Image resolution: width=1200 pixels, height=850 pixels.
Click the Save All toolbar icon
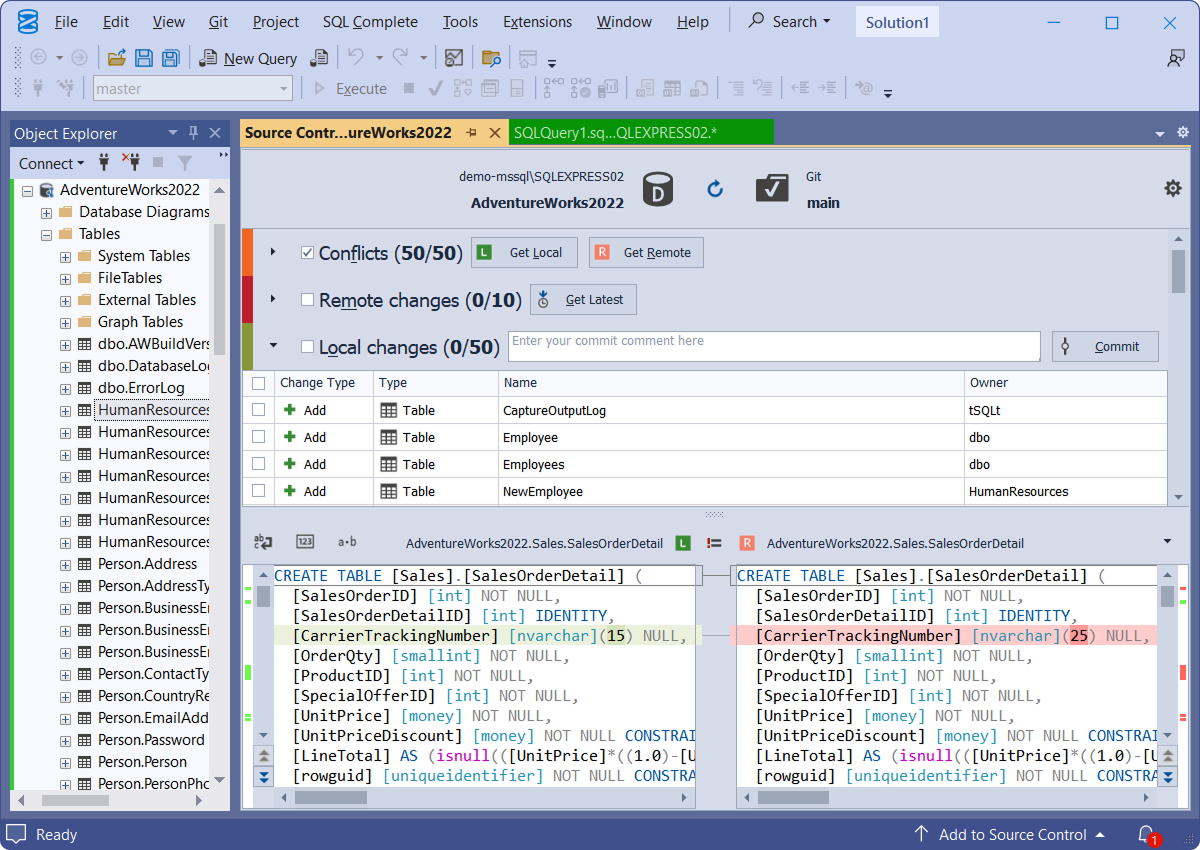coord(171,58)
